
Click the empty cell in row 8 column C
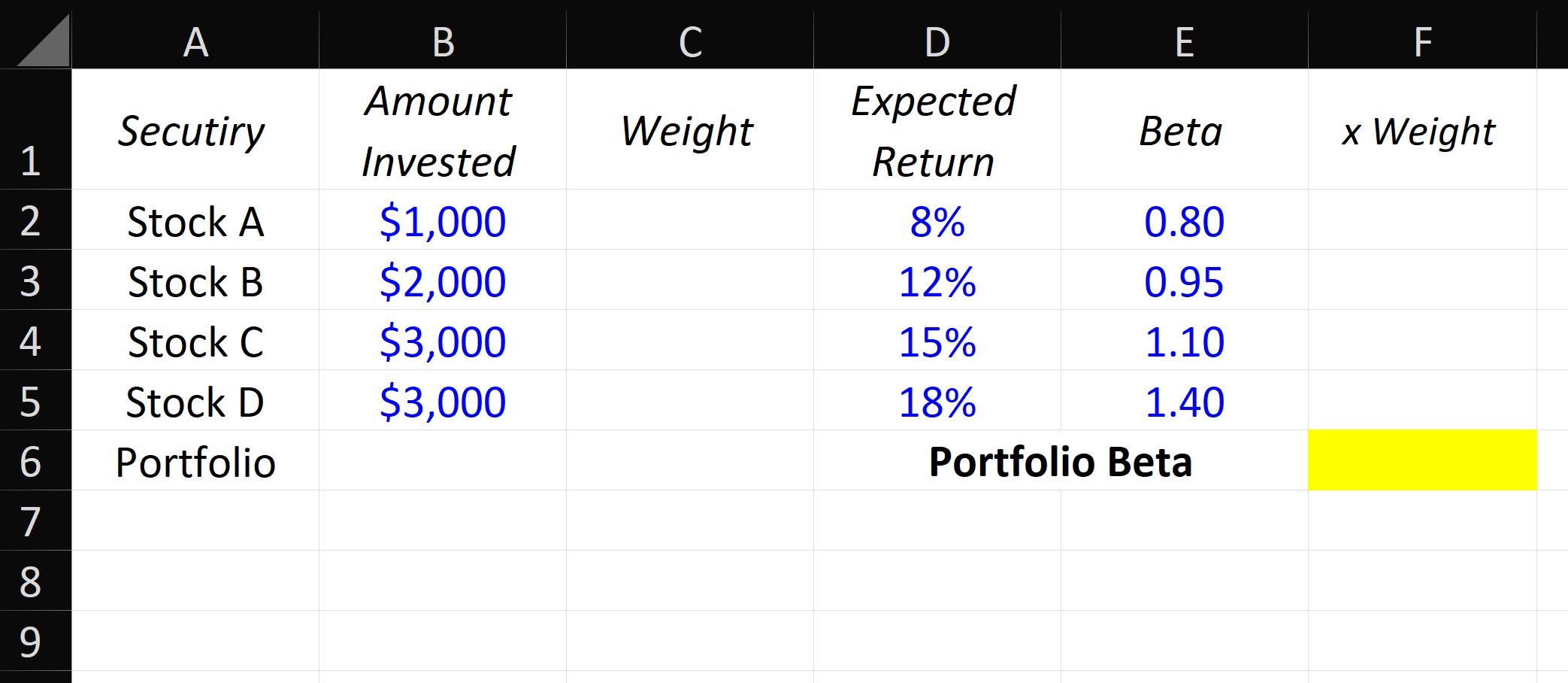coord(689,581)
